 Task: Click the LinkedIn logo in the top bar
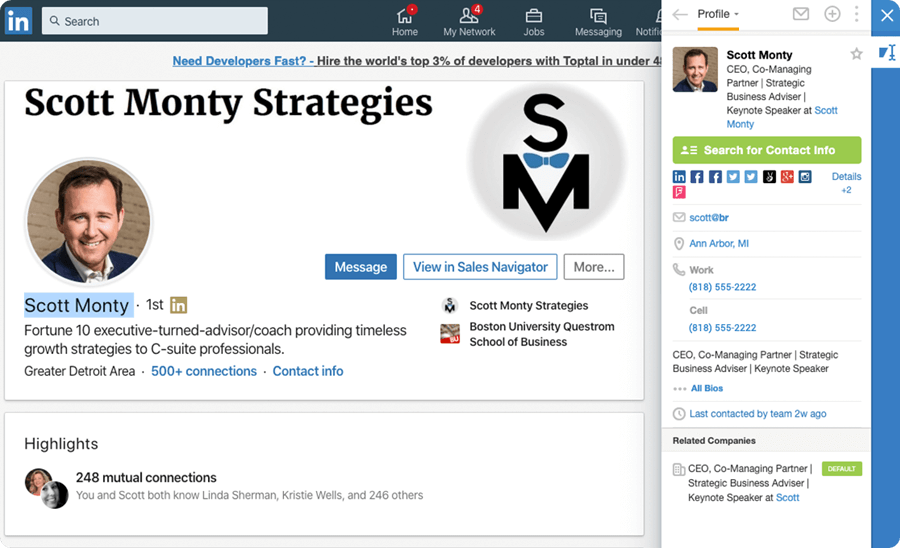[18, 21]
